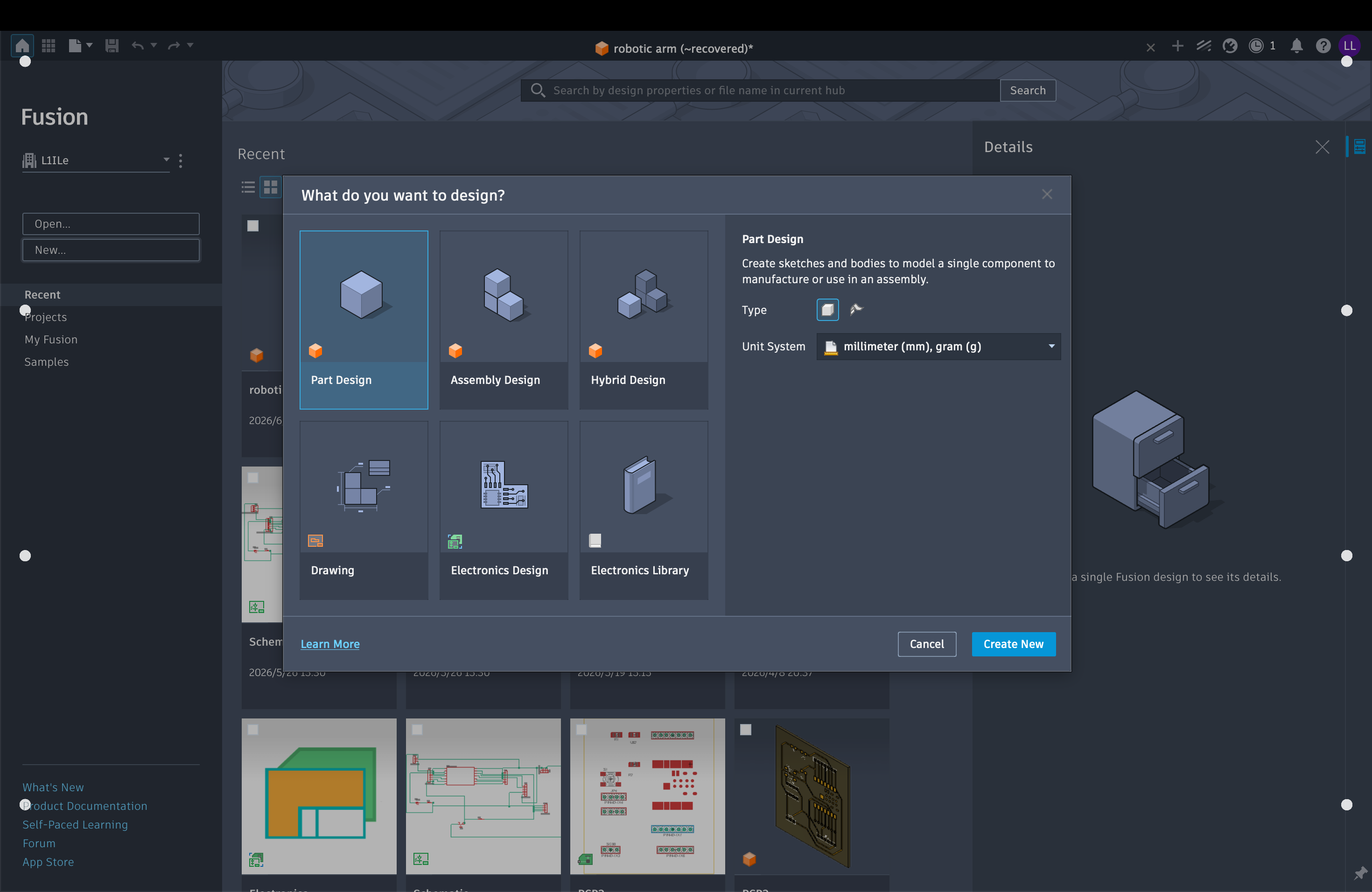Click the hub search input field

pyautogui.click(x=760, y=91)
